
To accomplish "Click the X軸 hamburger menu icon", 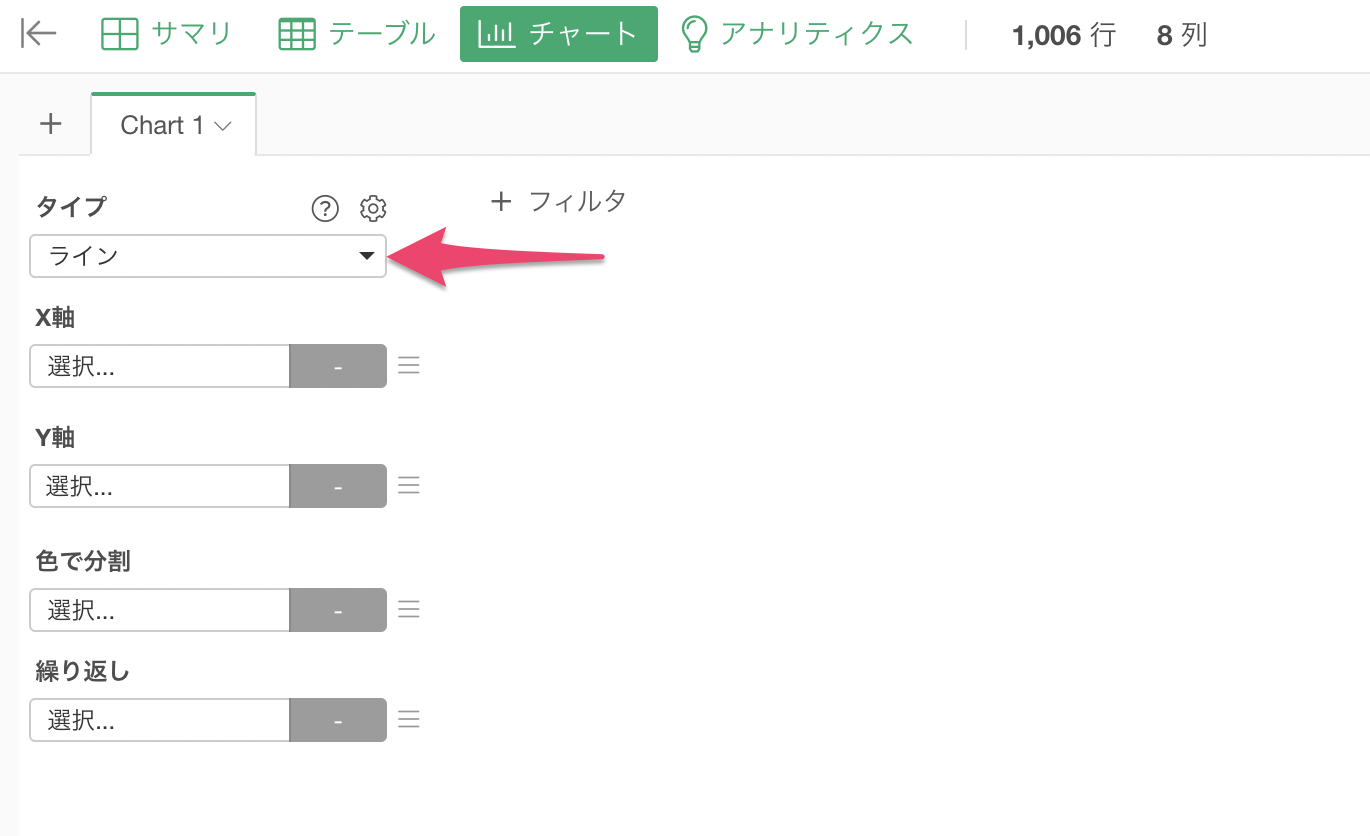I will point(408,366).
